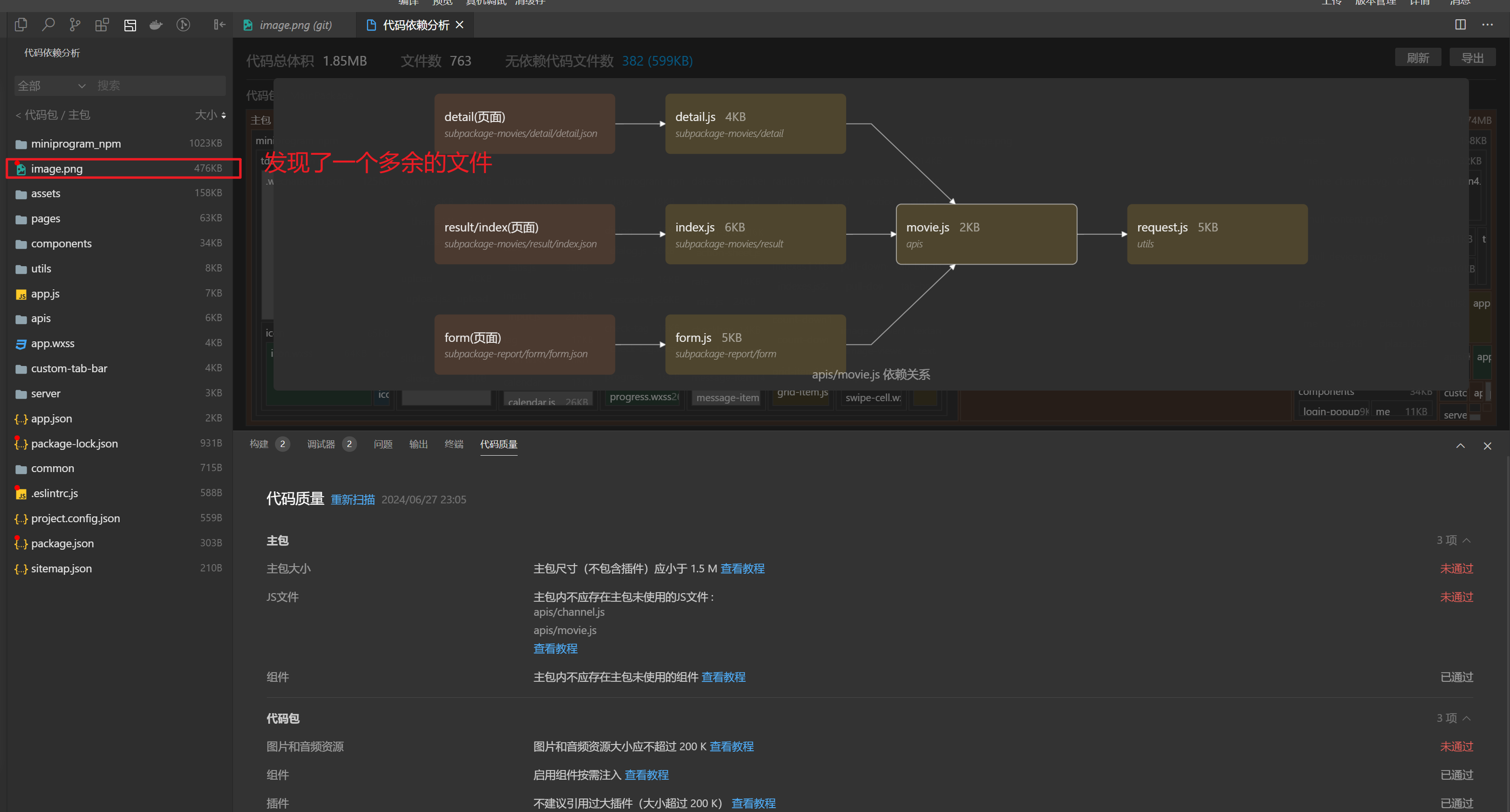Screen dimensions: 1510x812
Task: Collapse the 主包 3 项 section
Action: click(1454, 540)
